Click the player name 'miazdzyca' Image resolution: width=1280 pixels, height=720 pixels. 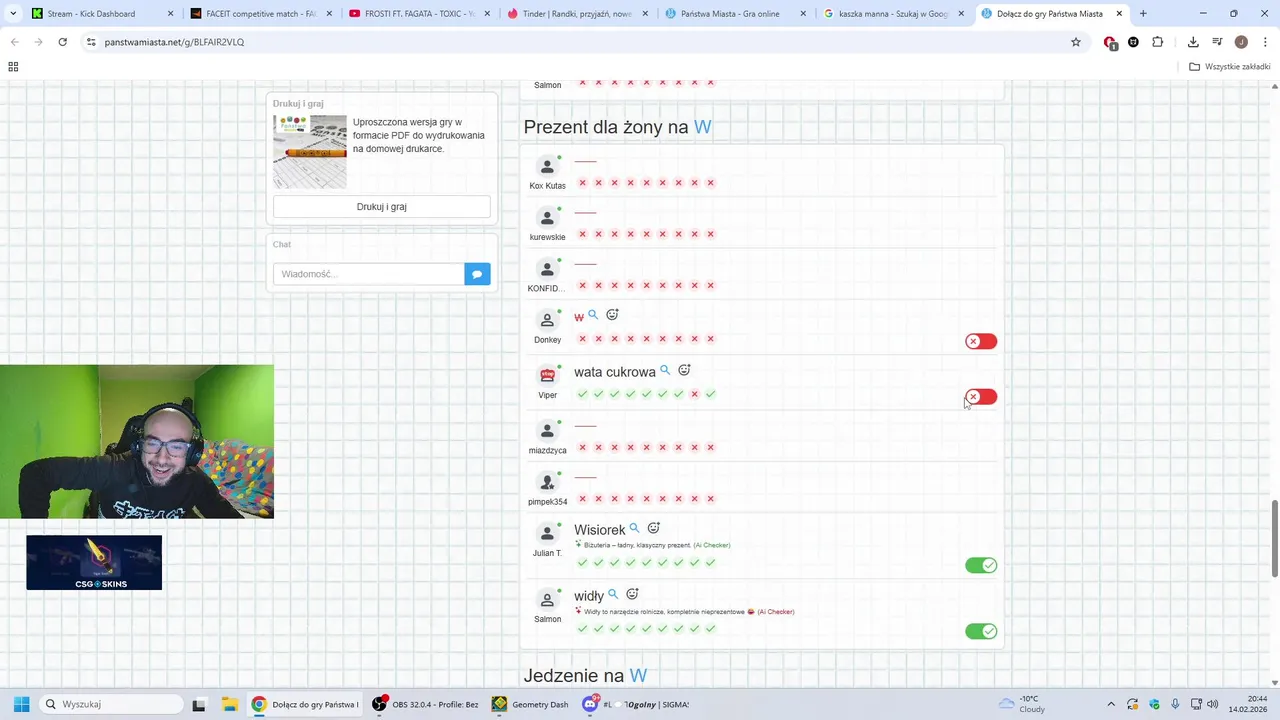[548, 450]
